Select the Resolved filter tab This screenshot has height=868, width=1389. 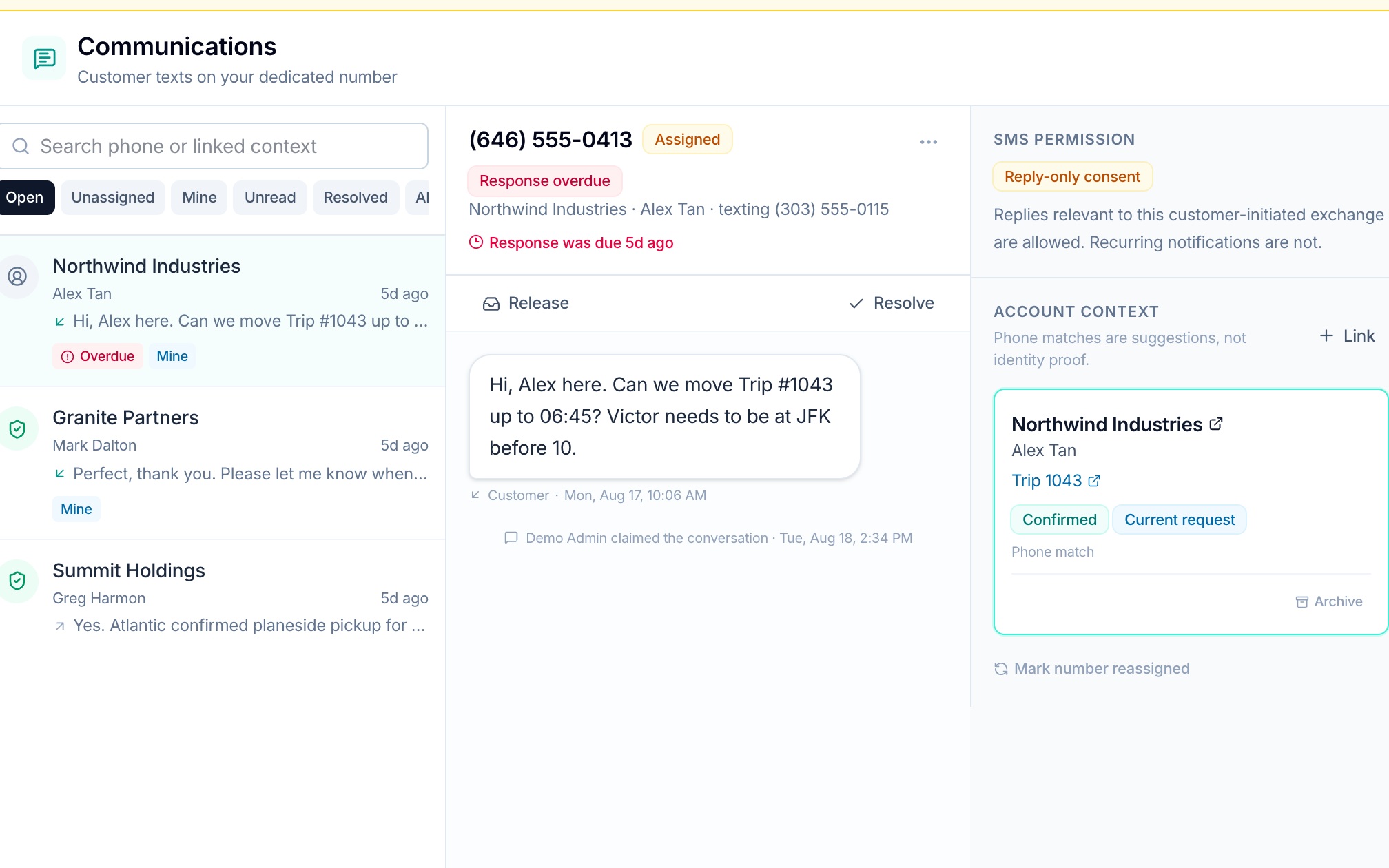(x=356, y=198)
